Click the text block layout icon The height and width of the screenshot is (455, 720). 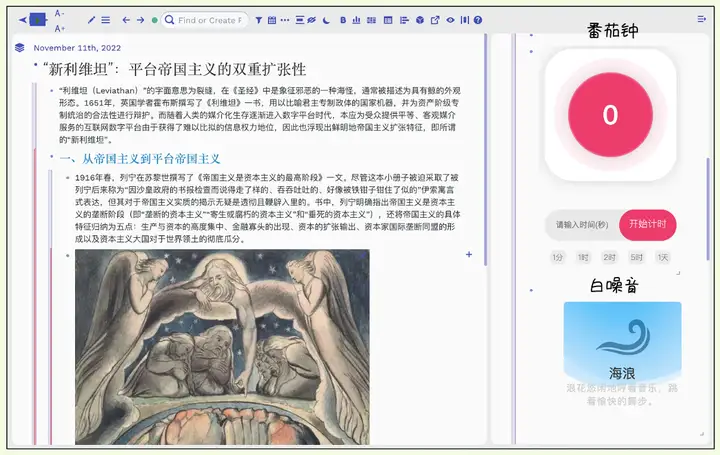point(300,20)
